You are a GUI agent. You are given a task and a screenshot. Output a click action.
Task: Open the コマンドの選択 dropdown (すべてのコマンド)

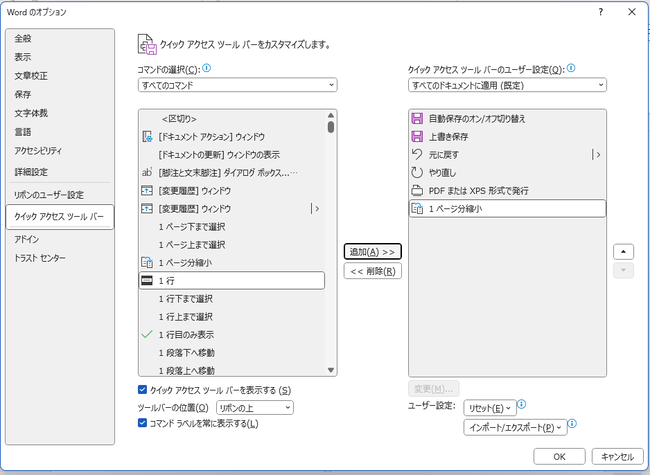pyautogui.click(x=238, y=85)
